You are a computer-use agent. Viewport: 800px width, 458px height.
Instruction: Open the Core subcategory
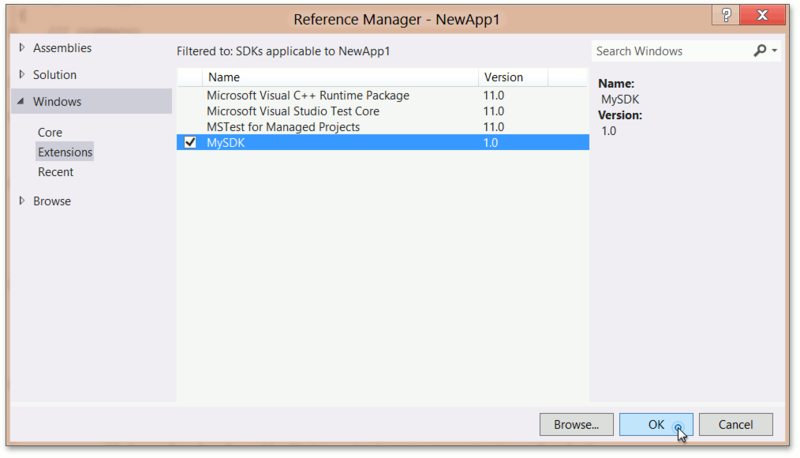point(50,133)
